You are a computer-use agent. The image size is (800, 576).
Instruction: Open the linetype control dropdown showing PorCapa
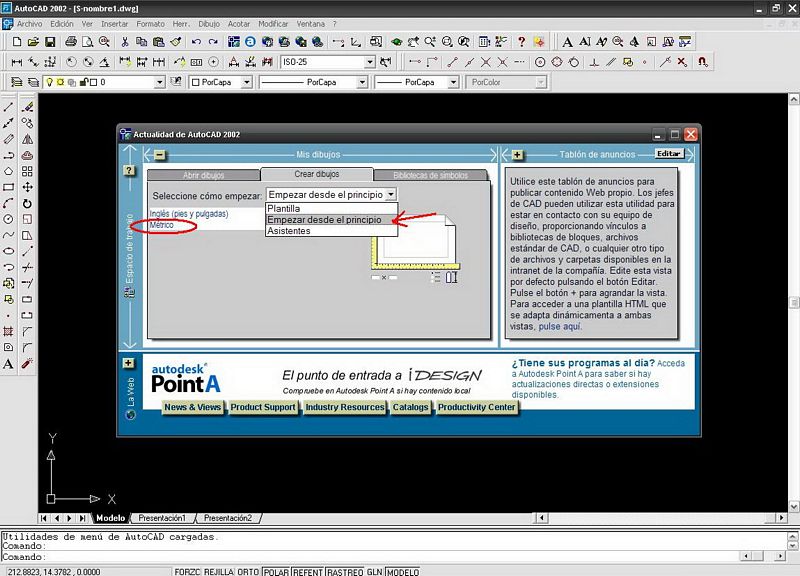coord(362,82)
